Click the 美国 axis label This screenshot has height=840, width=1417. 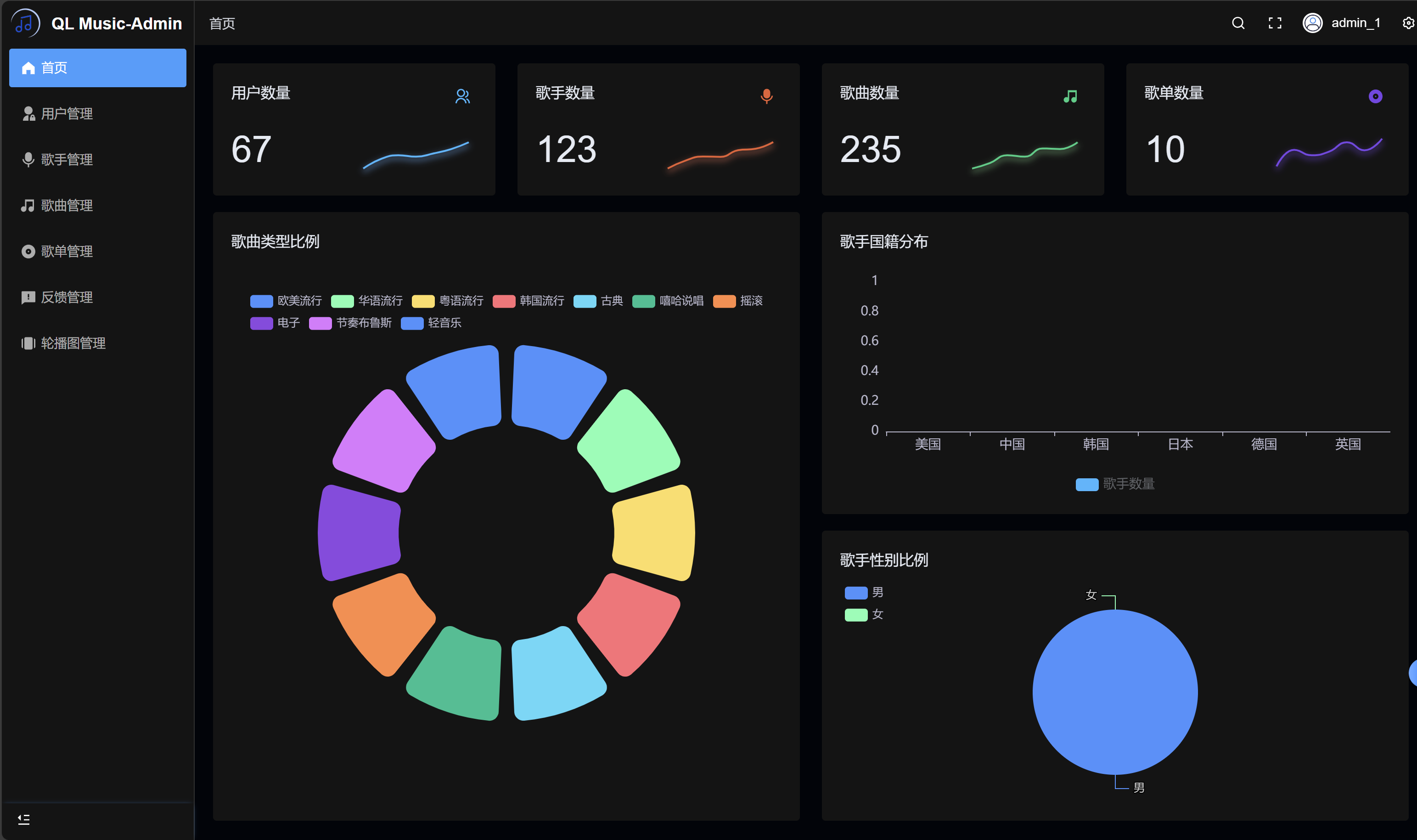point(928,444)
